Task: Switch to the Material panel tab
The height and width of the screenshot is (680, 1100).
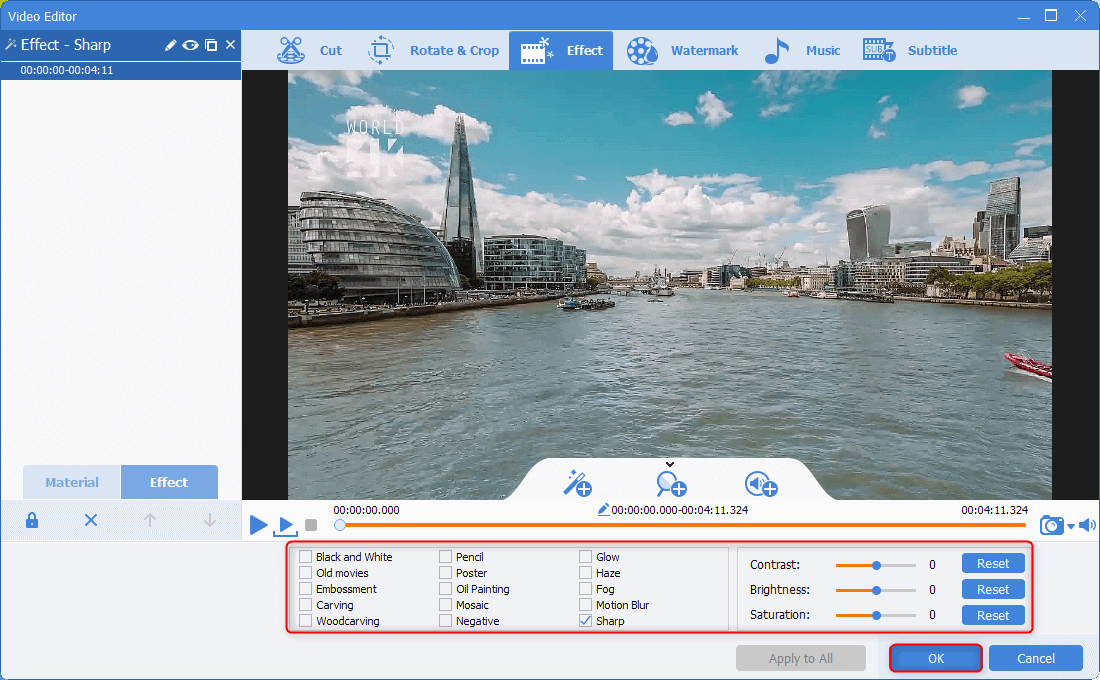Action: (x=72, y=482)
